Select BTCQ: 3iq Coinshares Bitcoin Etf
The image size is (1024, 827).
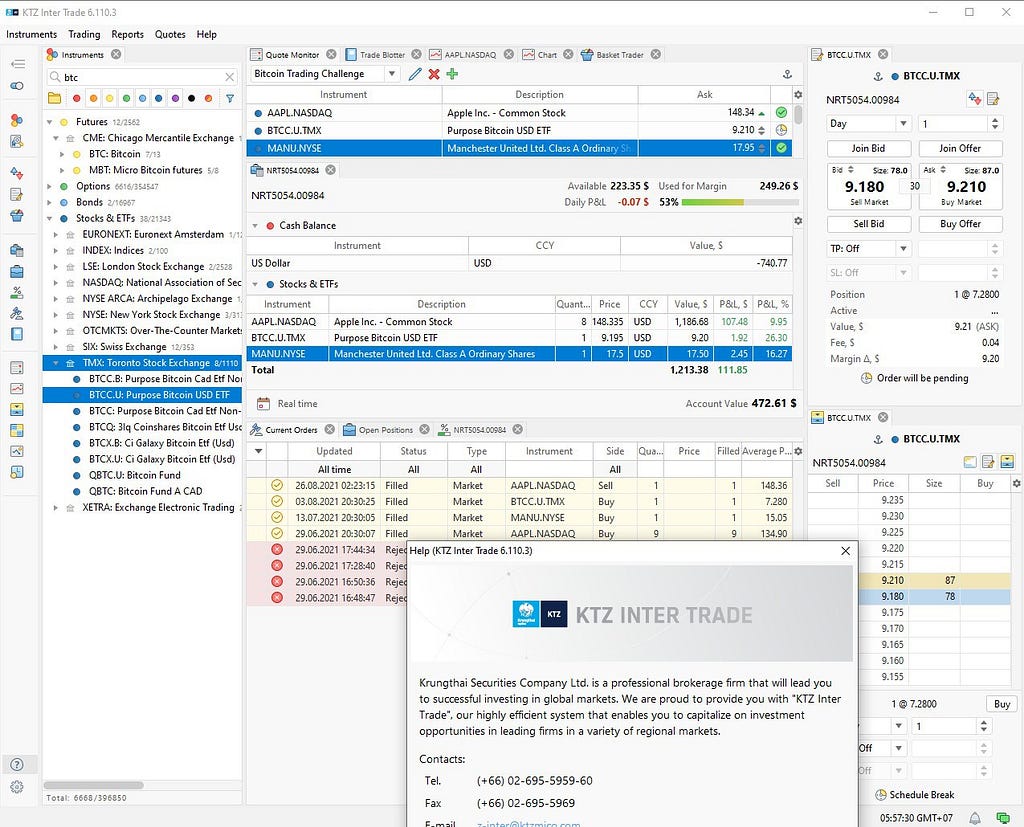165,427
